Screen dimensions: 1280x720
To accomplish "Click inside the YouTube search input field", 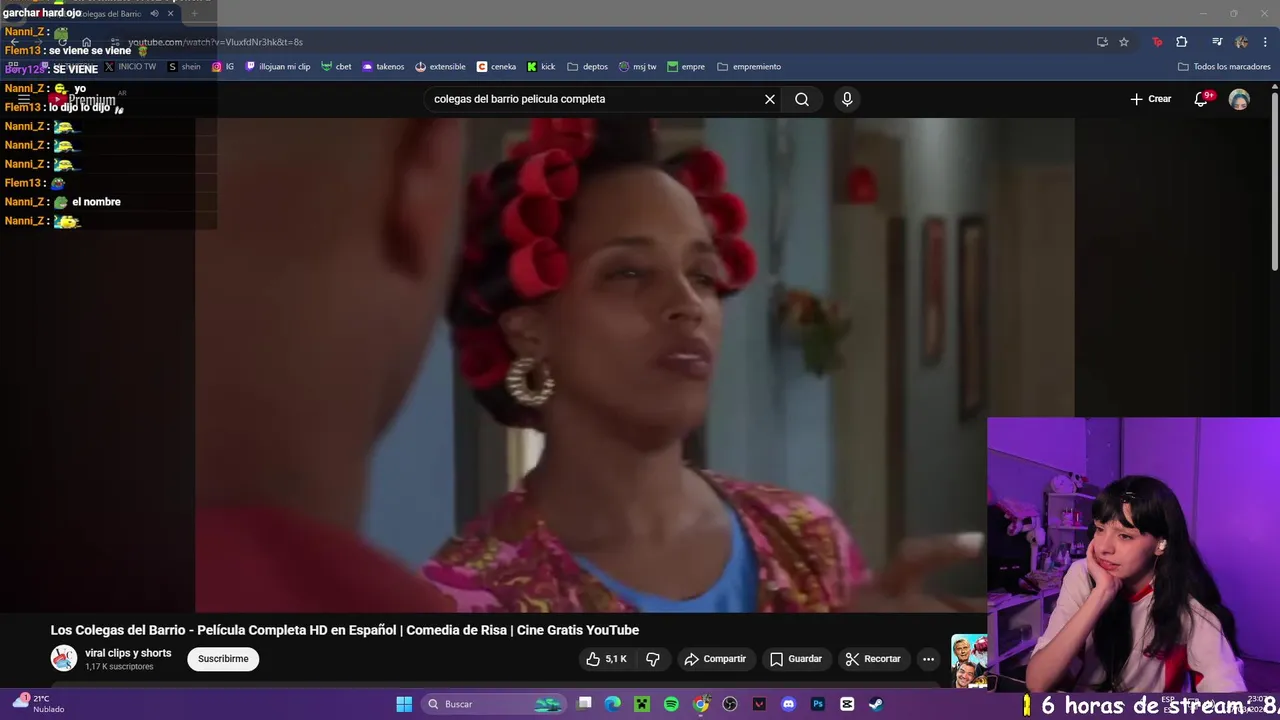I will (x=595, y=99).
